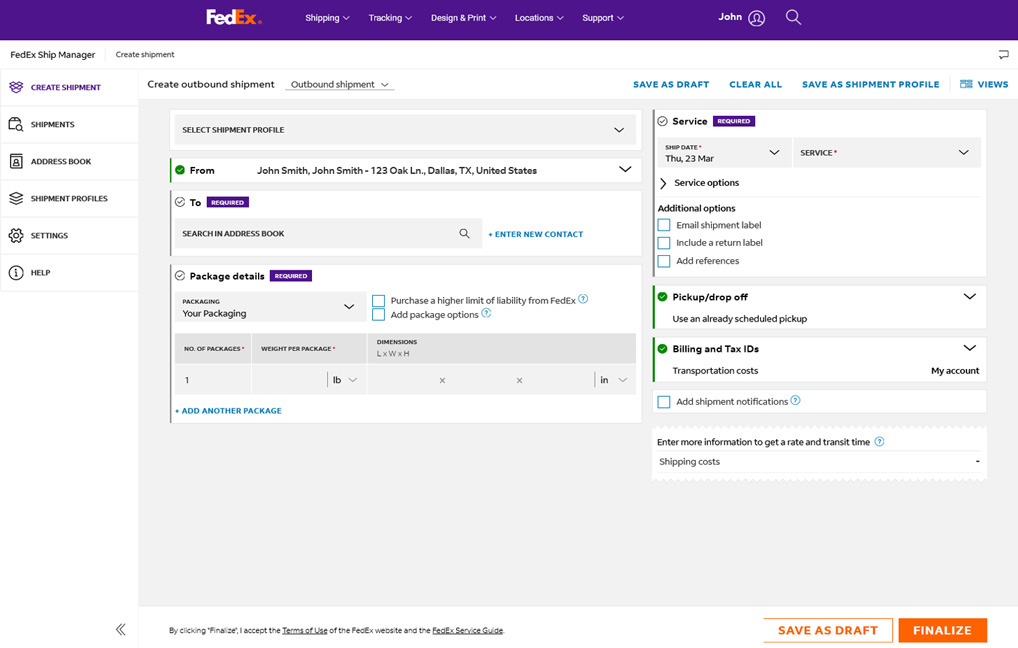
Task: Open the search magnifier in the top bar
Action: point(793,17)
